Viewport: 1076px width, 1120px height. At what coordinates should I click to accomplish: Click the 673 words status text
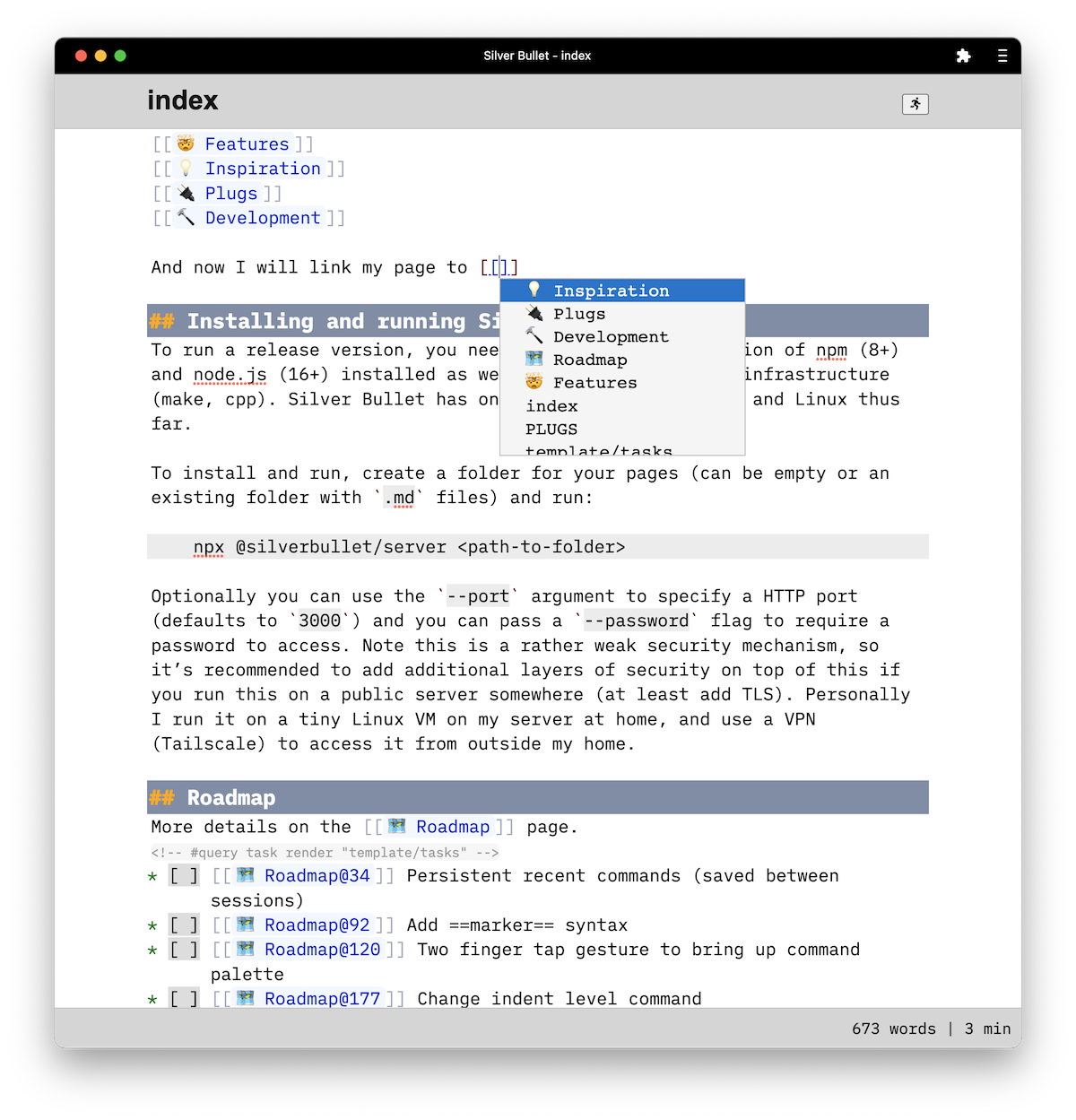coord(894,1029)
